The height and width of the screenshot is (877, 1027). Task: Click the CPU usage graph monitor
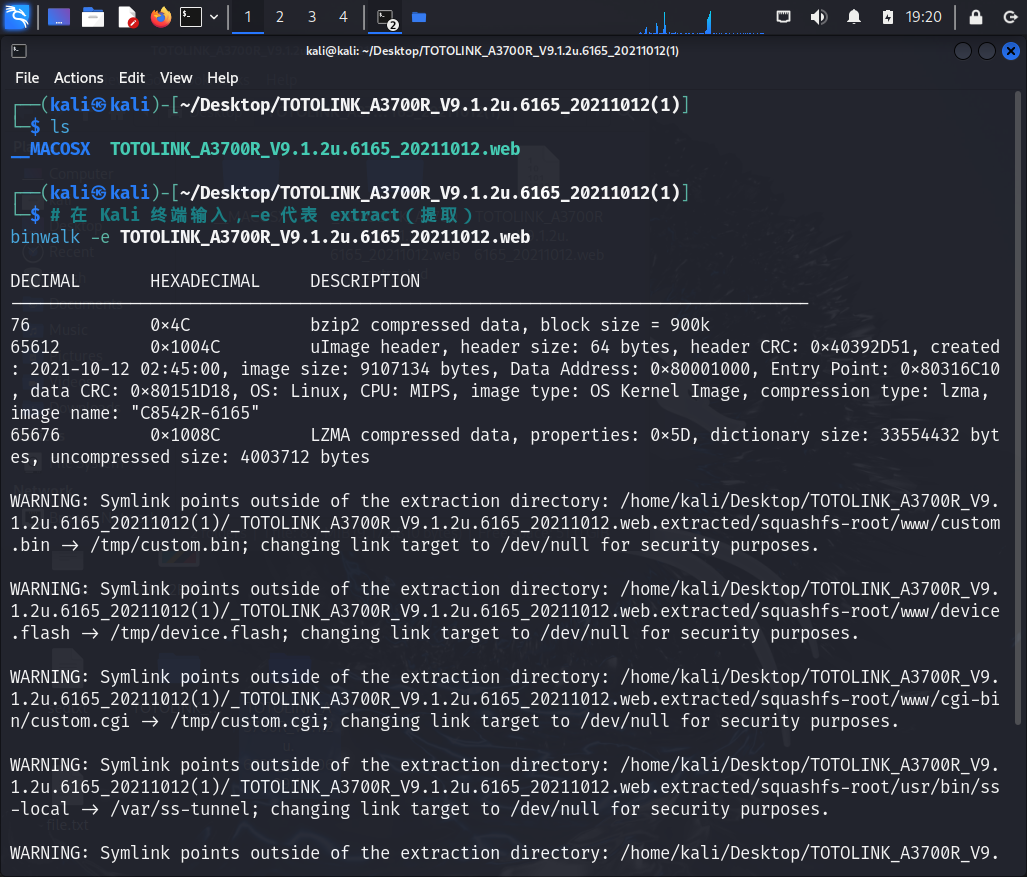point(701,20)
